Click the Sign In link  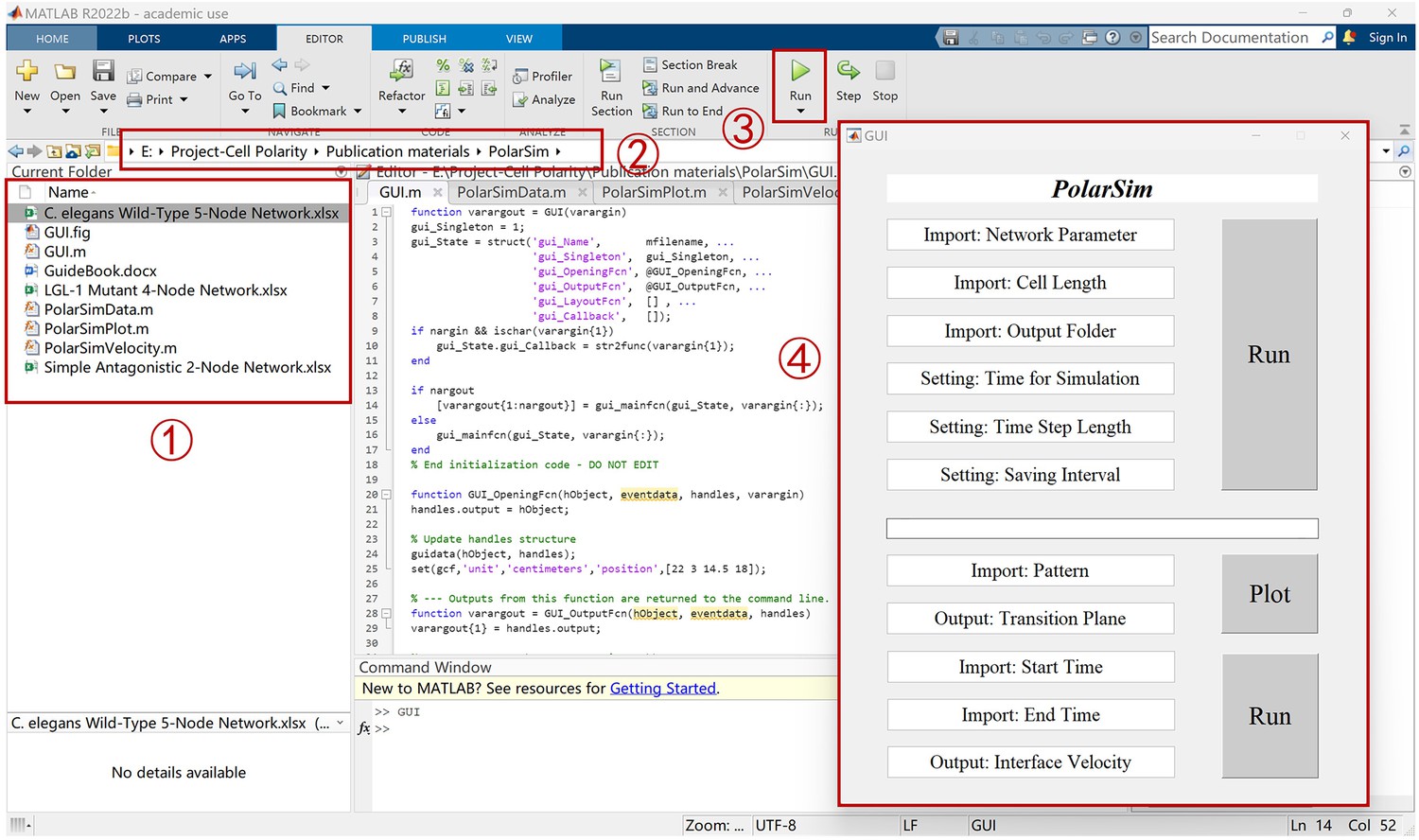[x=1388, y=38]
